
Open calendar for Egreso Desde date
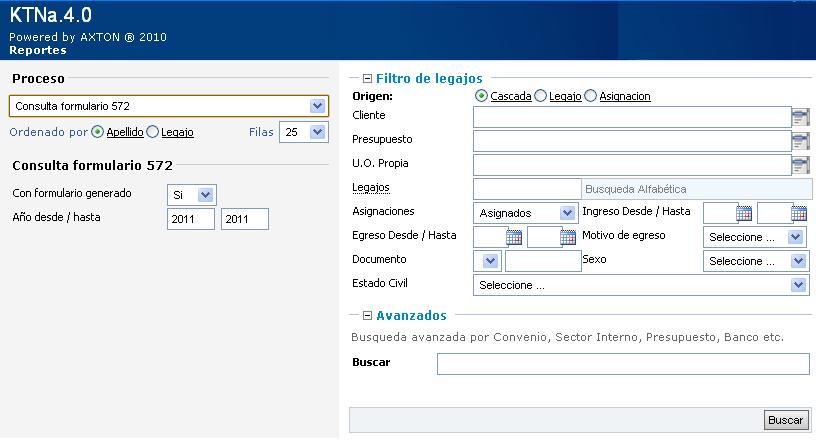click(x=514, y=237)
